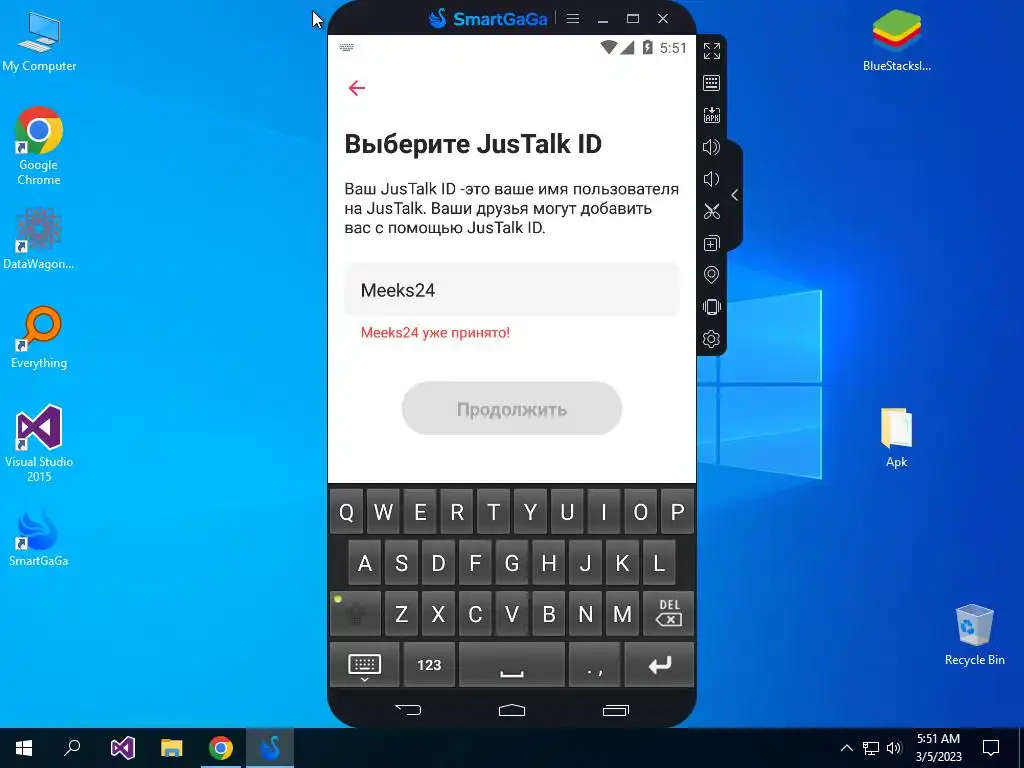Screen dimensions: 1024x768
Task: Select the My Computer desktop icon
Action: (x=39, y=41)
